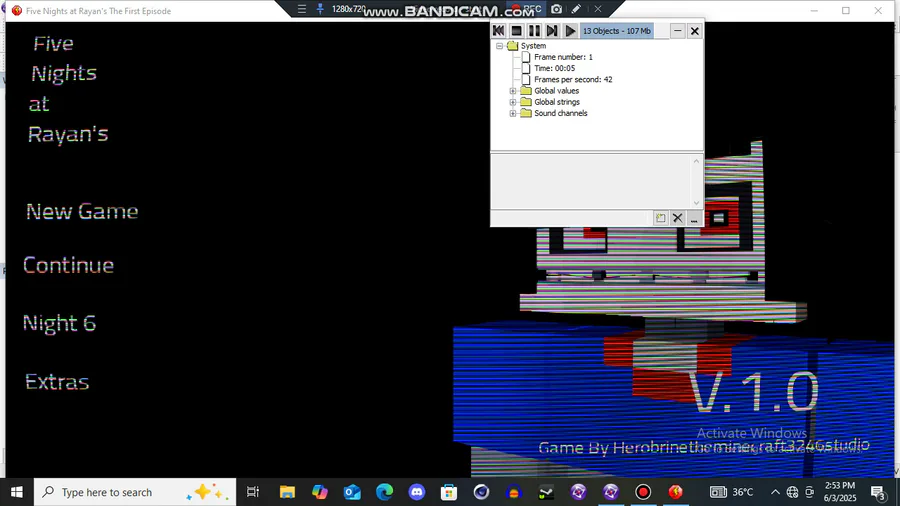Close the Bandicam recording toolbar
Viewport: 900px width, 506px height.
598,9
